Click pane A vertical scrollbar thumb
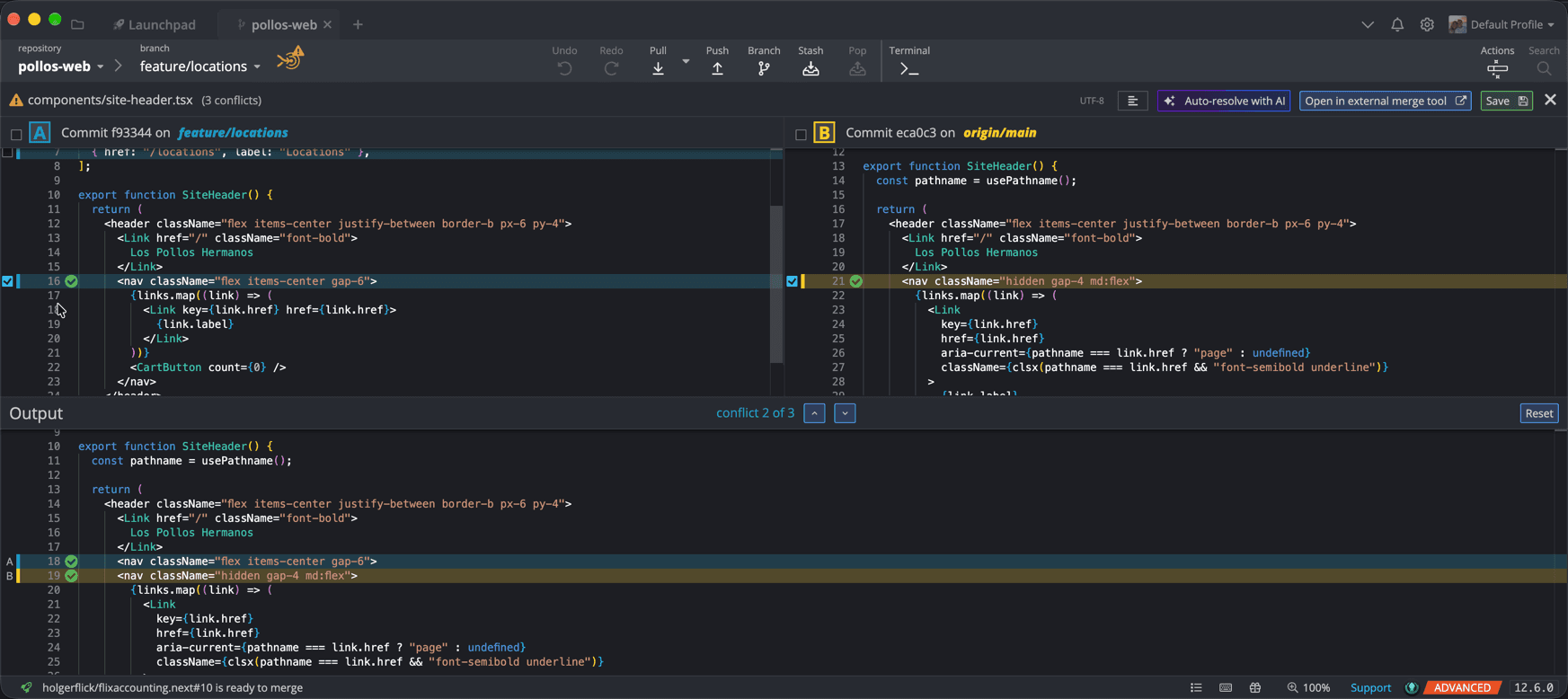The width and height of the screenshot is (1568, 699). (x=776, y=284)
